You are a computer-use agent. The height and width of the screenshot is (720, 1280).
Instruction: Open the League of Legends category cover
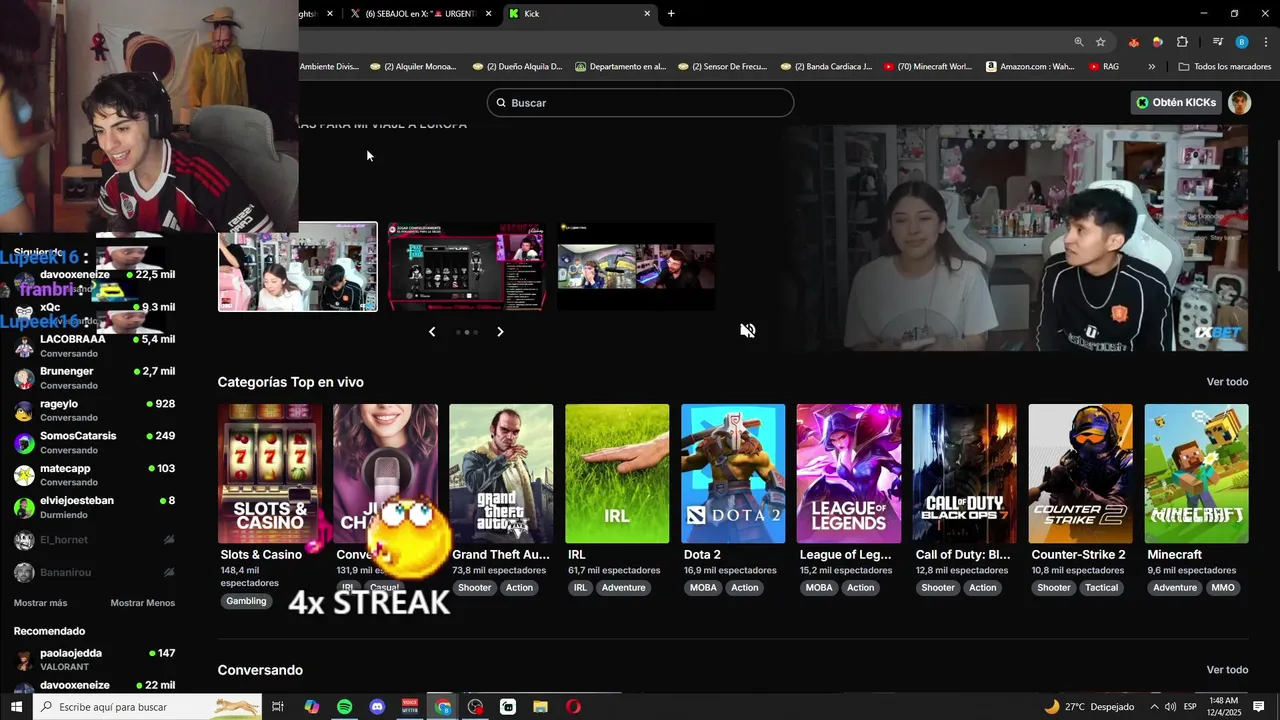(x=849, y=473)
